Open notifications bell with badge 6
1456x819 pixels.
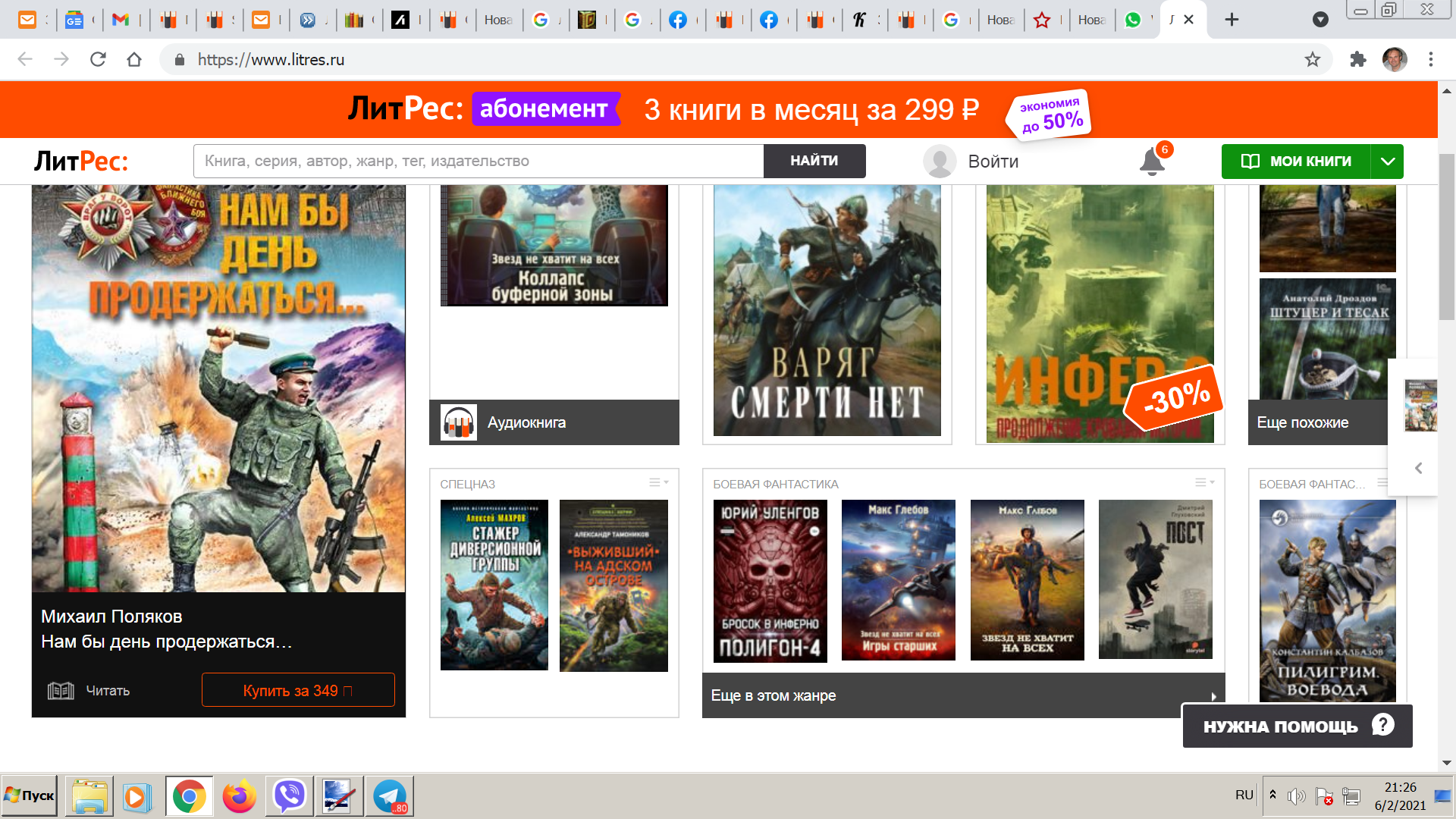click(x=1152, y=161)
